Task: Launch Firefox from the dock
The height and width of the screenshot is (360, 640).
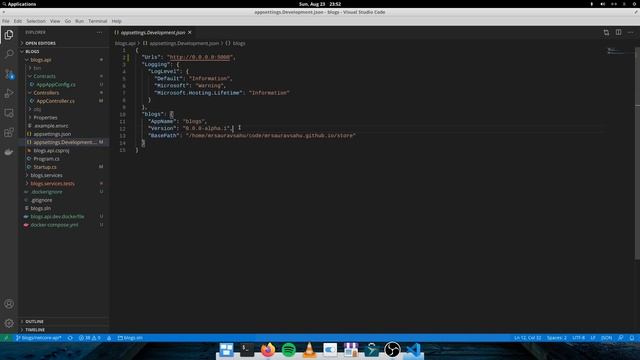Action: (268, 350)
